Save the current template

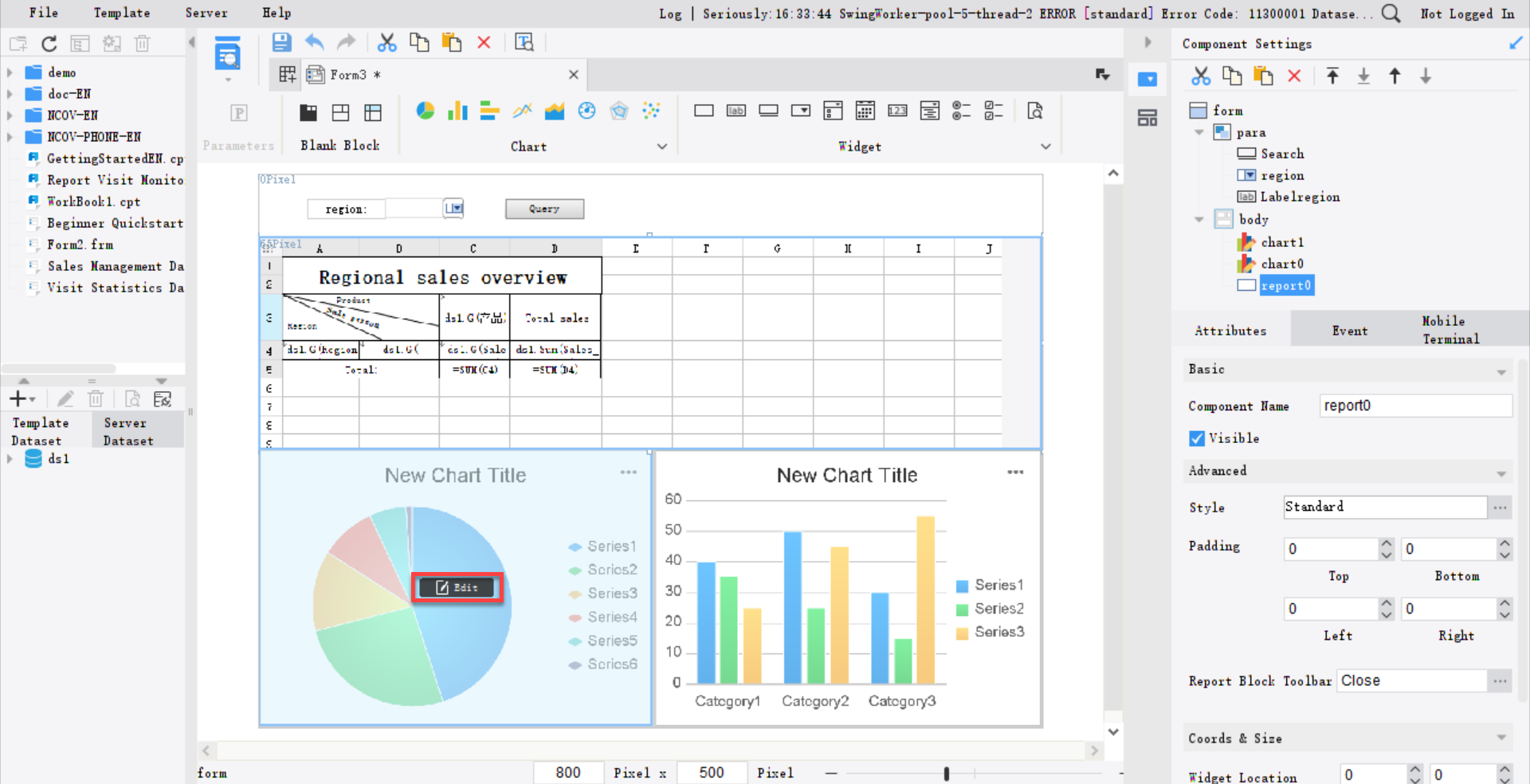[281, 42]
